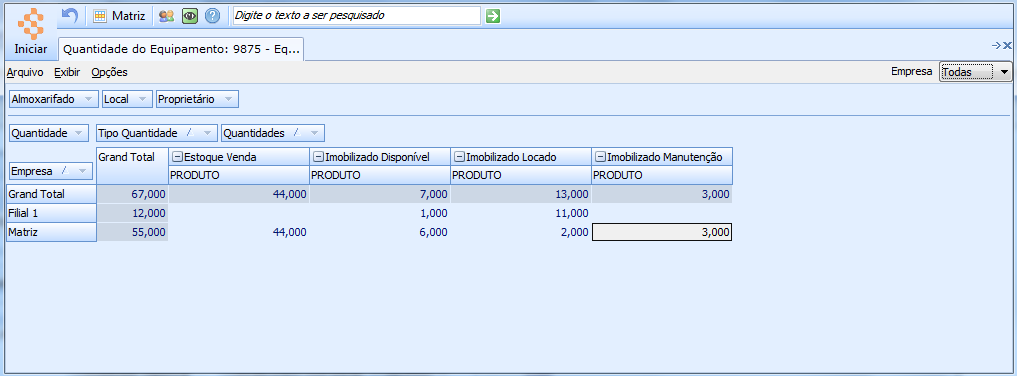This screenshot has width=1017, height=376.
Task: Click the users group icon
Action: 167,16
